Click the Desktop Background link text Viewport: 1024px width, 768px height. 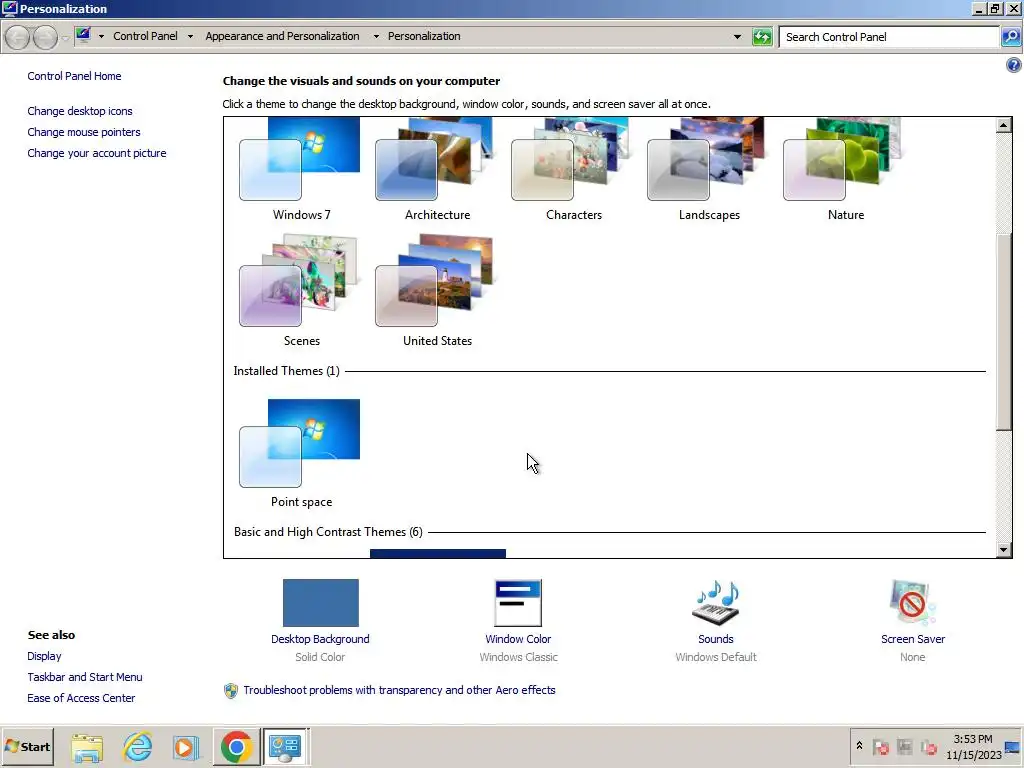(x=320, y=639)
